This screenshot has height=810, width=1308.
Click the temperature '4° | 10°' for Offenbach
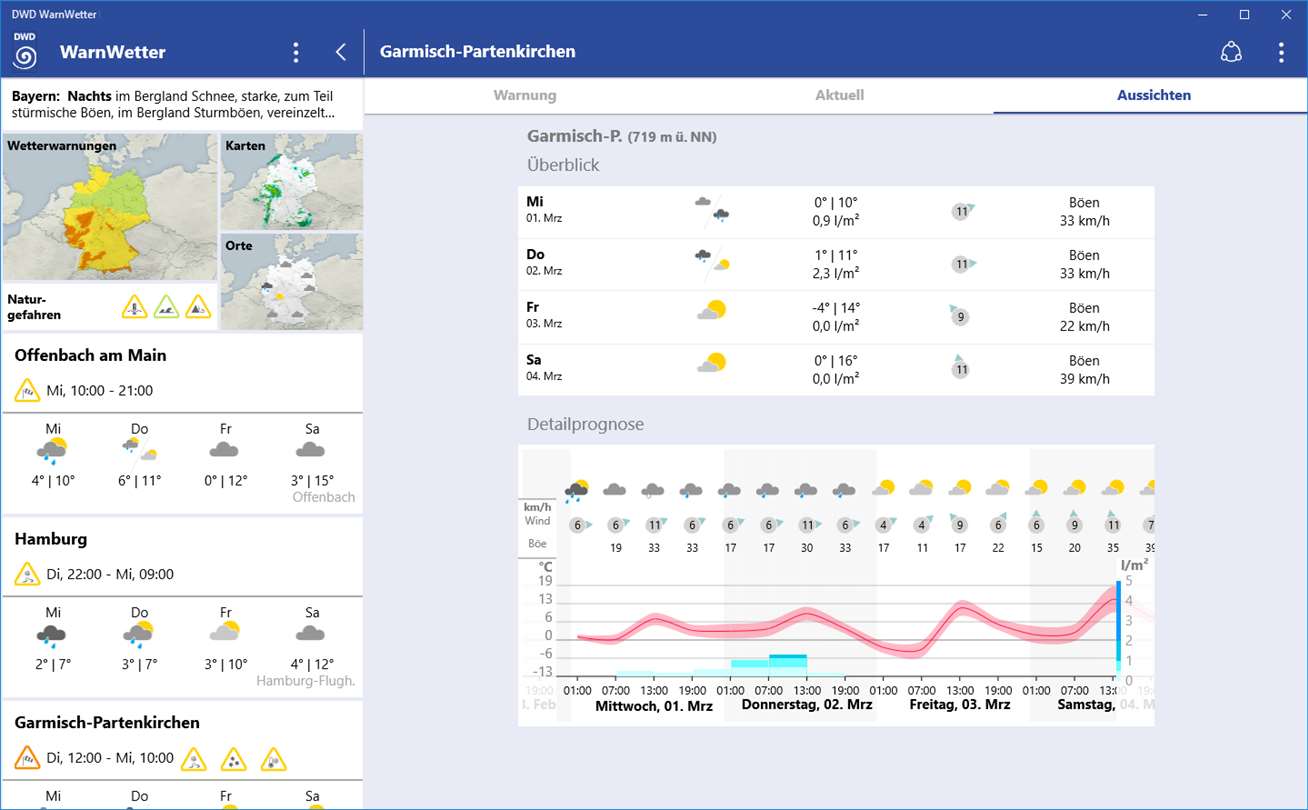pos(53,480)
